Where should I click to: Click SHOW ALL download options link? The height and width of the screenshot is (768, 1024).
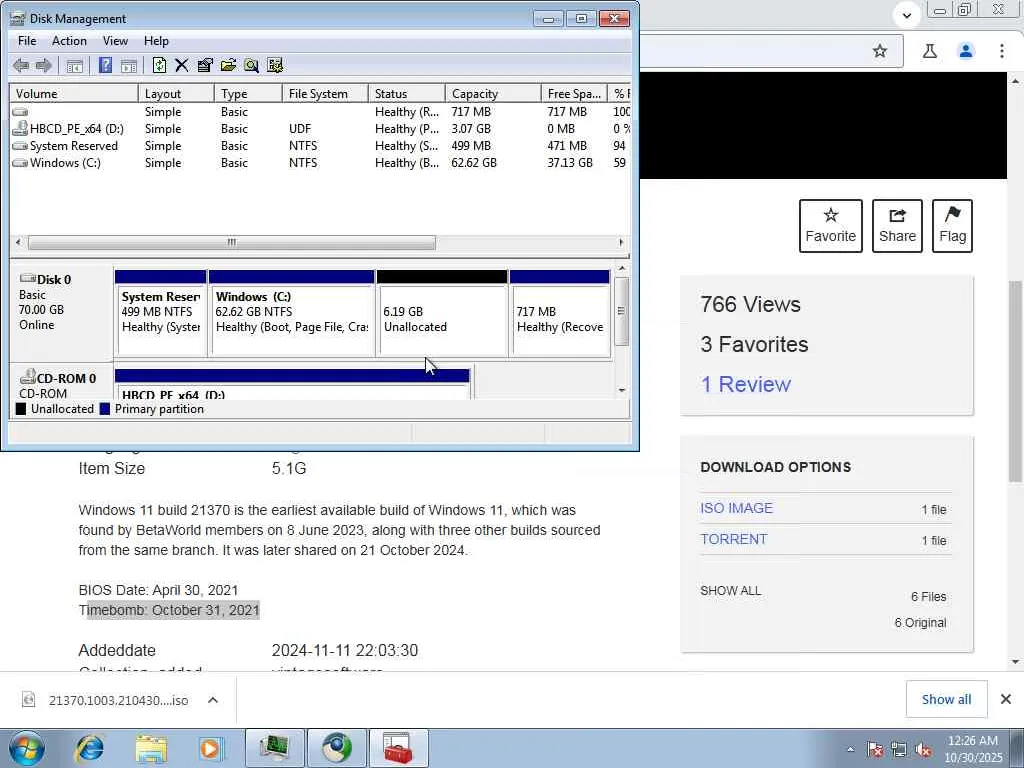pos(730,590)
